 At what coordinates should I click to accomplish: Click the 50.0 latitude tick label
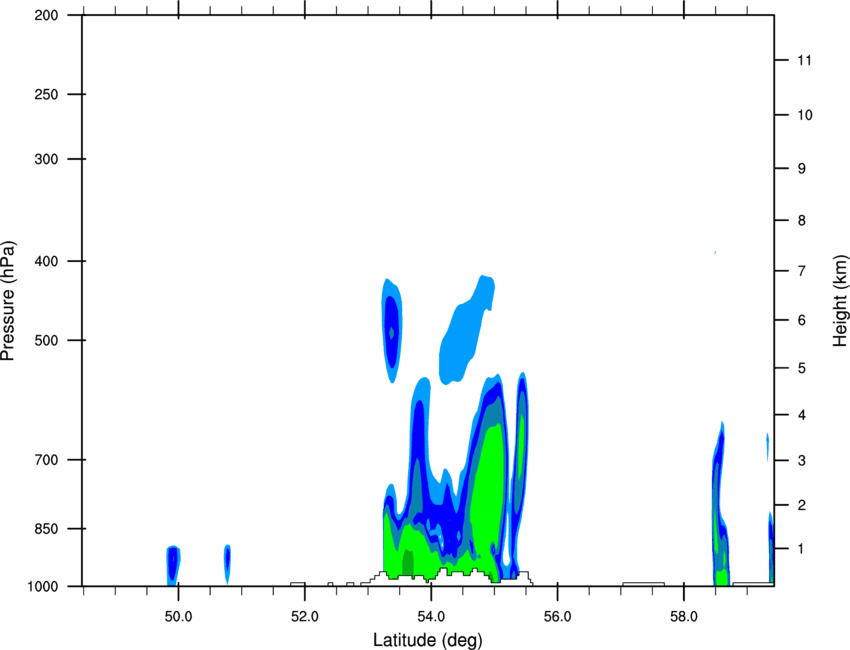click(178, 617)
